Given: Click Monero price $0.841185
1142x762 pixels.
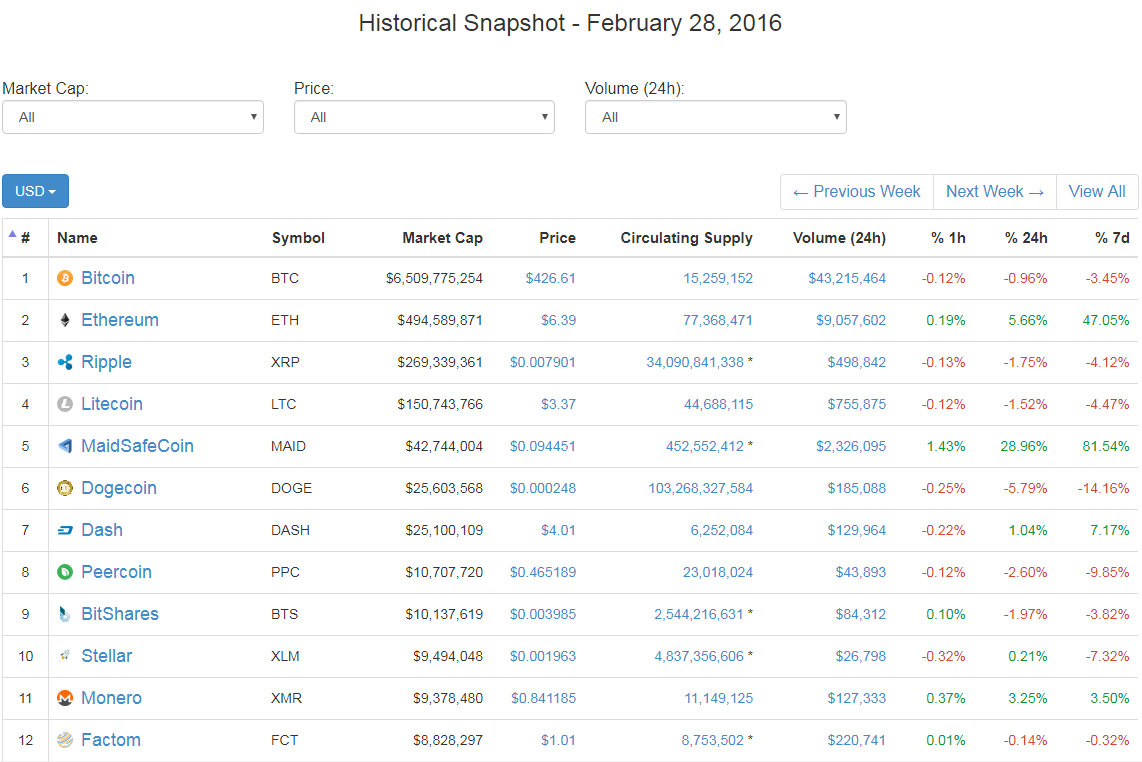Looking at the screenshot, I should click(x=543, y=699).
